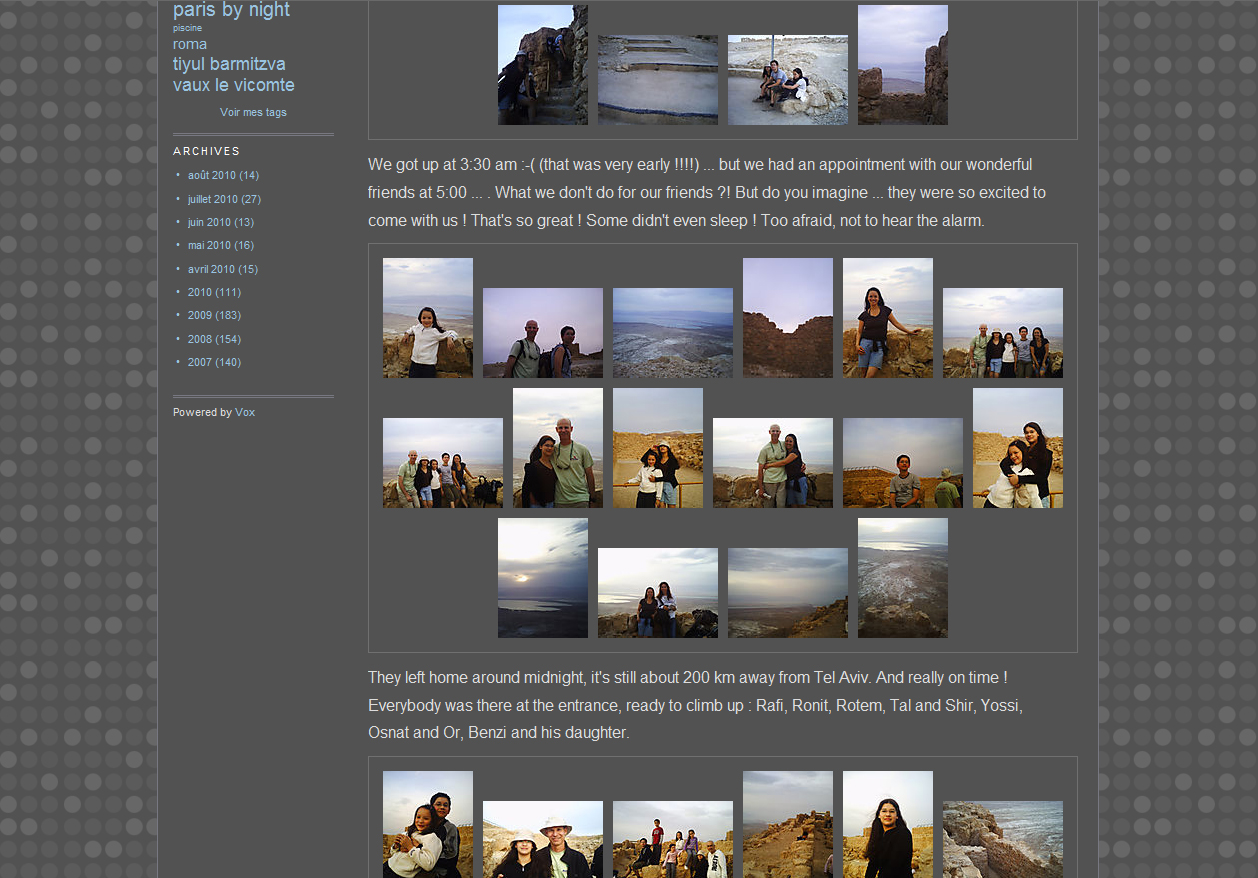View the mai 2010 archive

tap(209, 245)
